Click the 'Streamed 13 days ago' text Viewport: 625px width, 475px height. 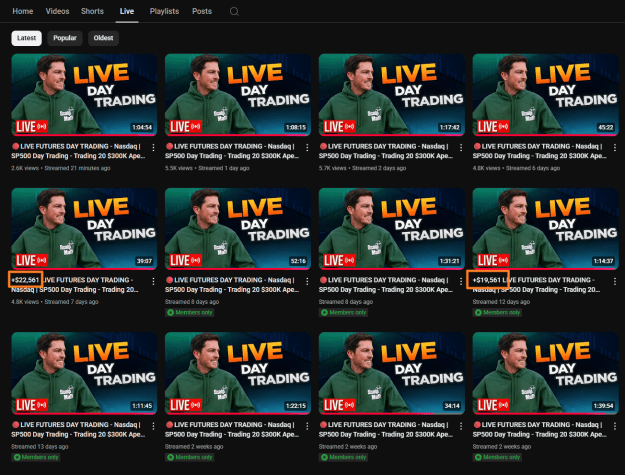40,447
